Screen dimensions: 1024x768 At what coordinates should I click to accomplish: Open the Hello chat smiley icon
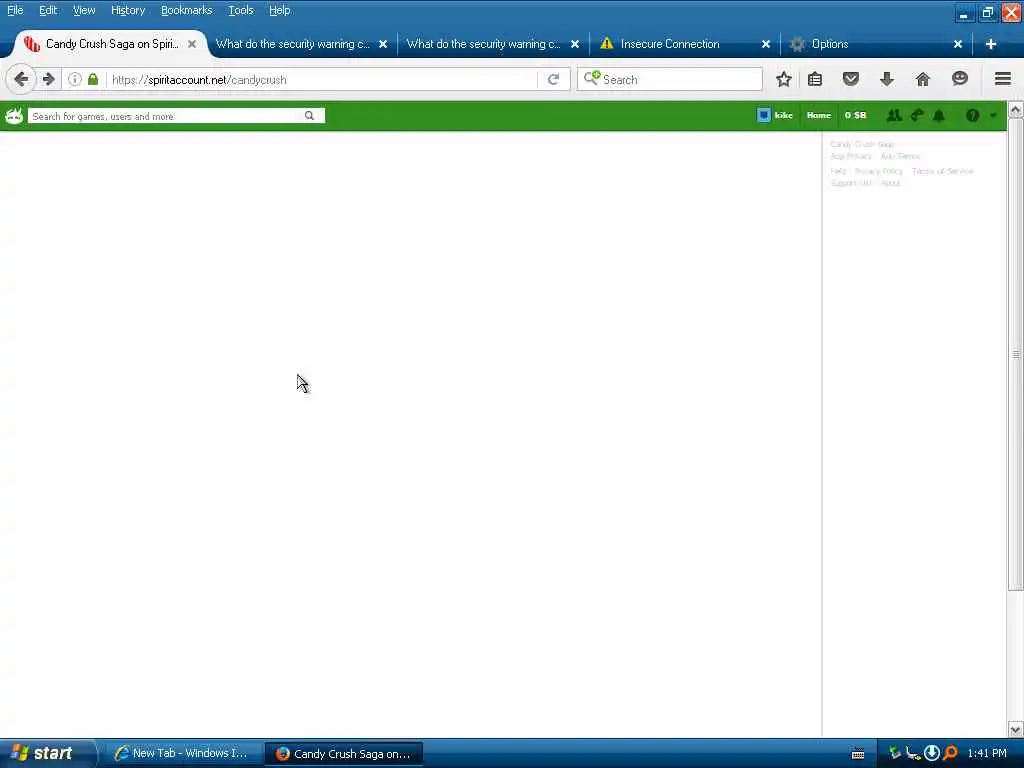(x=959, y=79)
